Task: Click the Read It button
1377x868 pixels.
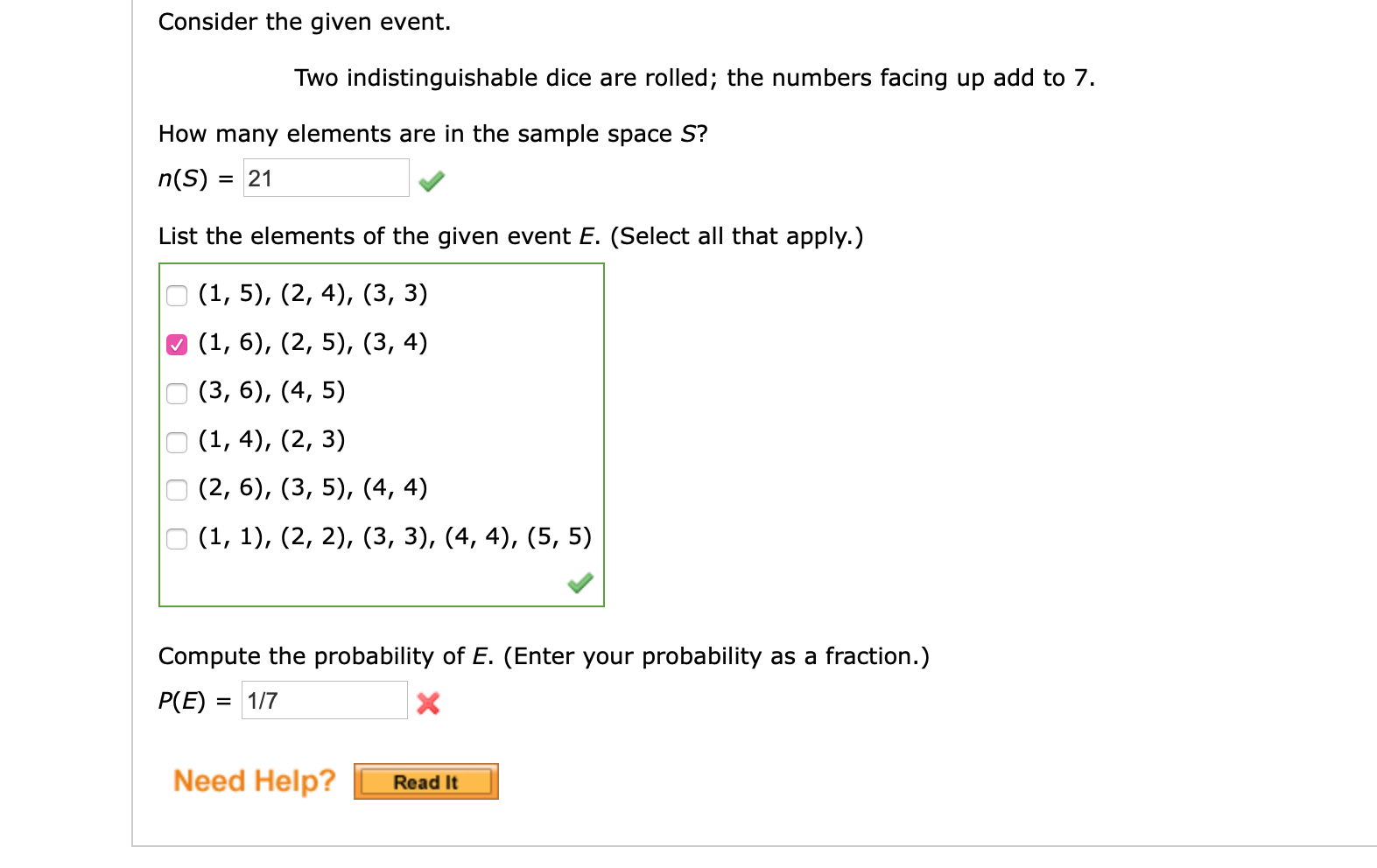Action: click(425, 781)
